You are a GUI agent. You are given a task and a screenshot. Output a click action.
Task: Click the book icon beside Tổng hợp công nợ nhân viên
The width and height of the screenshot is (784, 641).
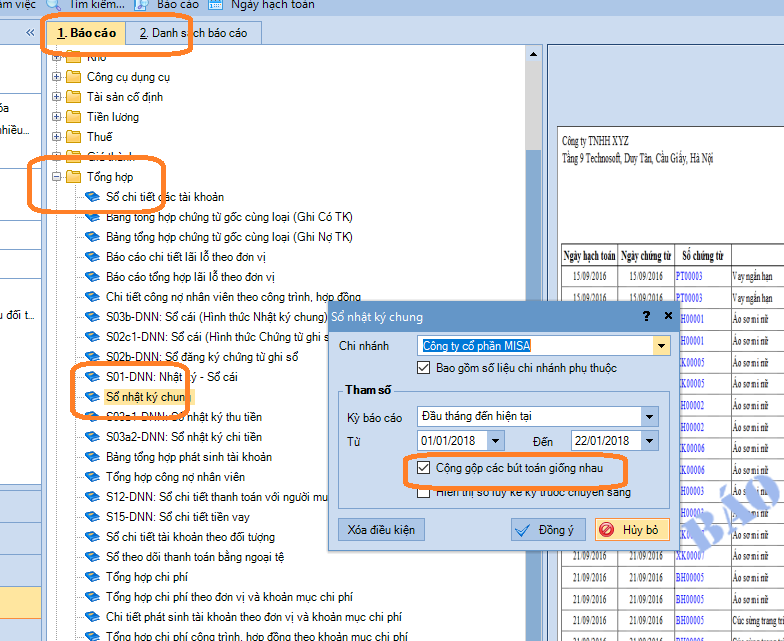(93, 477)
